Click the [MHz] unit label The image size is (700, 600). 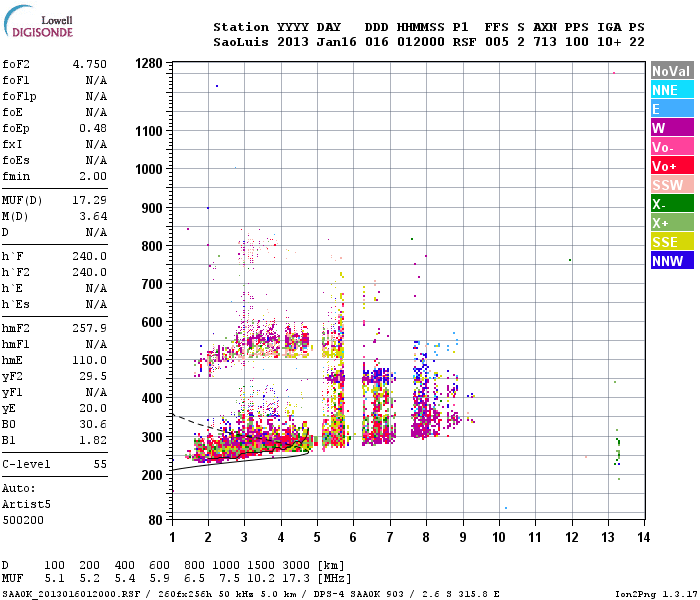[x=334, y=579]
